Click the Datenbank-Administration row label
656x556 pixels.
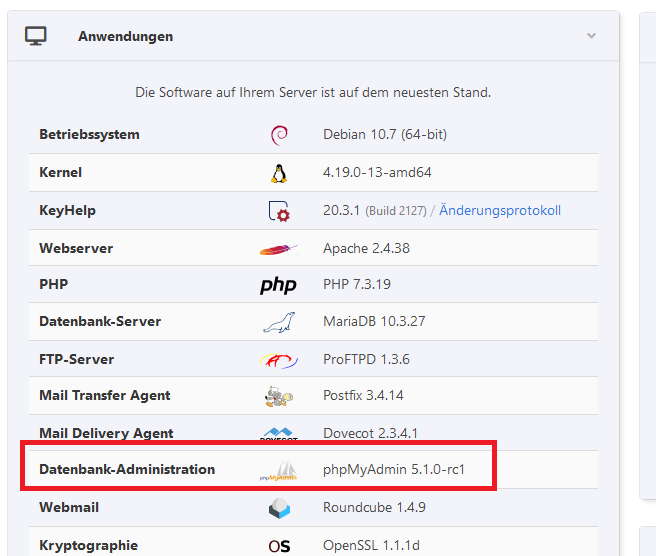pyautogui.click(x=127, y=470)
